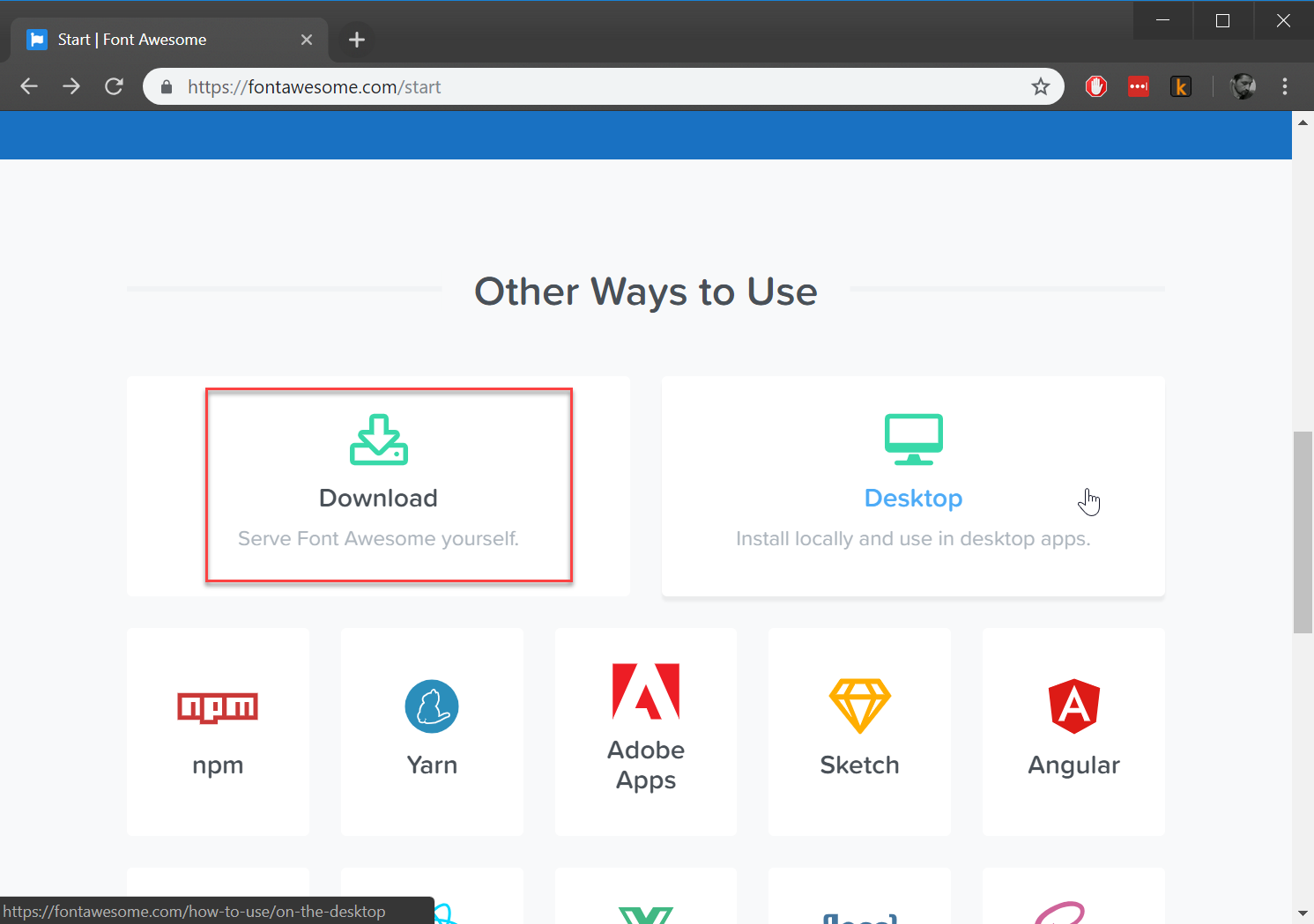Image resolution: width=1314 pixels, height=924 pixels.
Task: Click the Adobe Apps label
Action: pos(646,765)
